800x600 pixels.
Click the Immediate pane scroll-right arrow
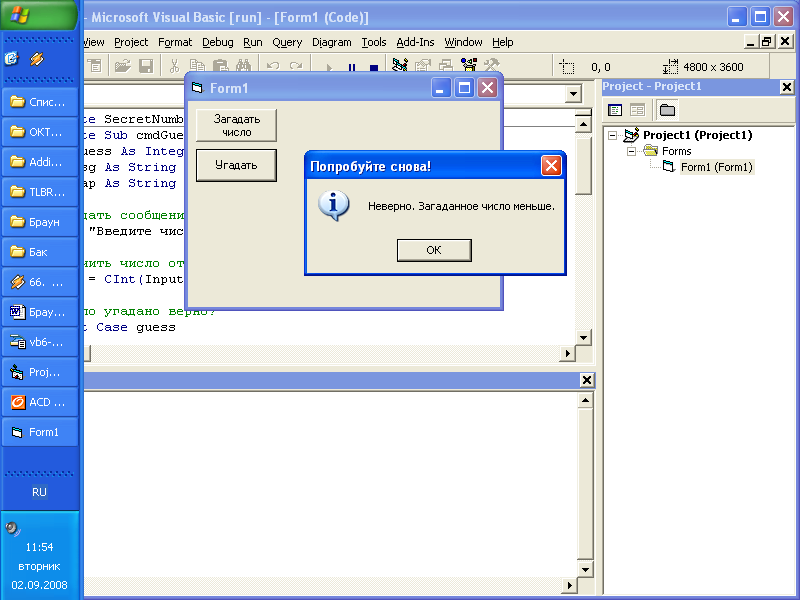569,585
